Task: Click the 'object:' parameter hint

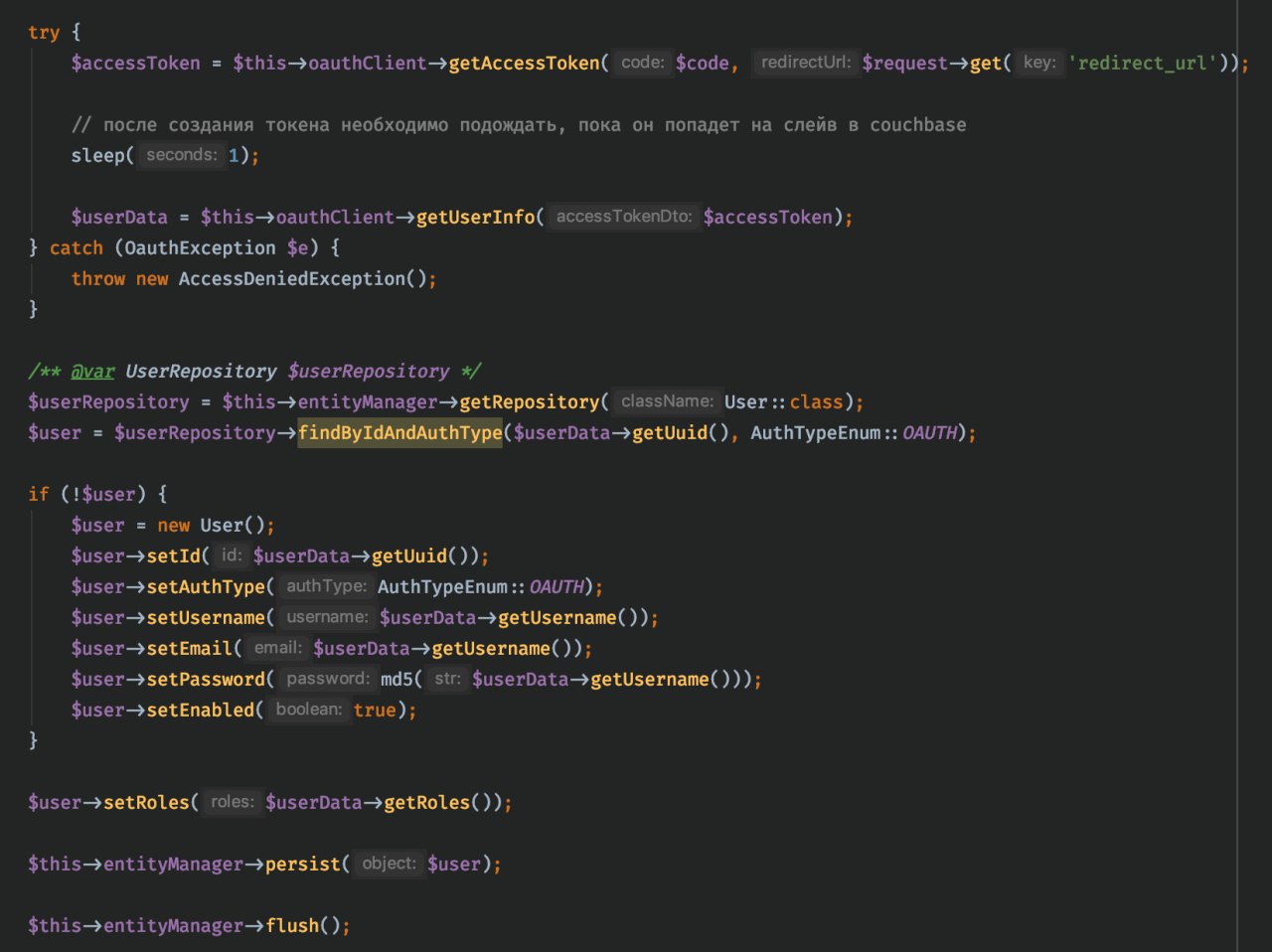Action: coord(389,864)
